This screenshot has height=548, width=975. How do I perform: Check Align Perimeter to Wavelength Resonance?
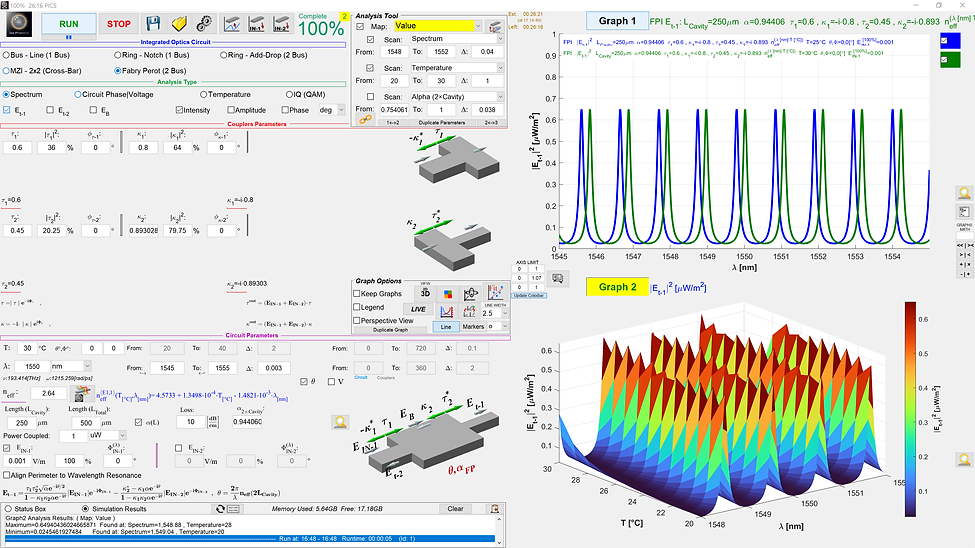pyautogui.click(x=7, y=475)
